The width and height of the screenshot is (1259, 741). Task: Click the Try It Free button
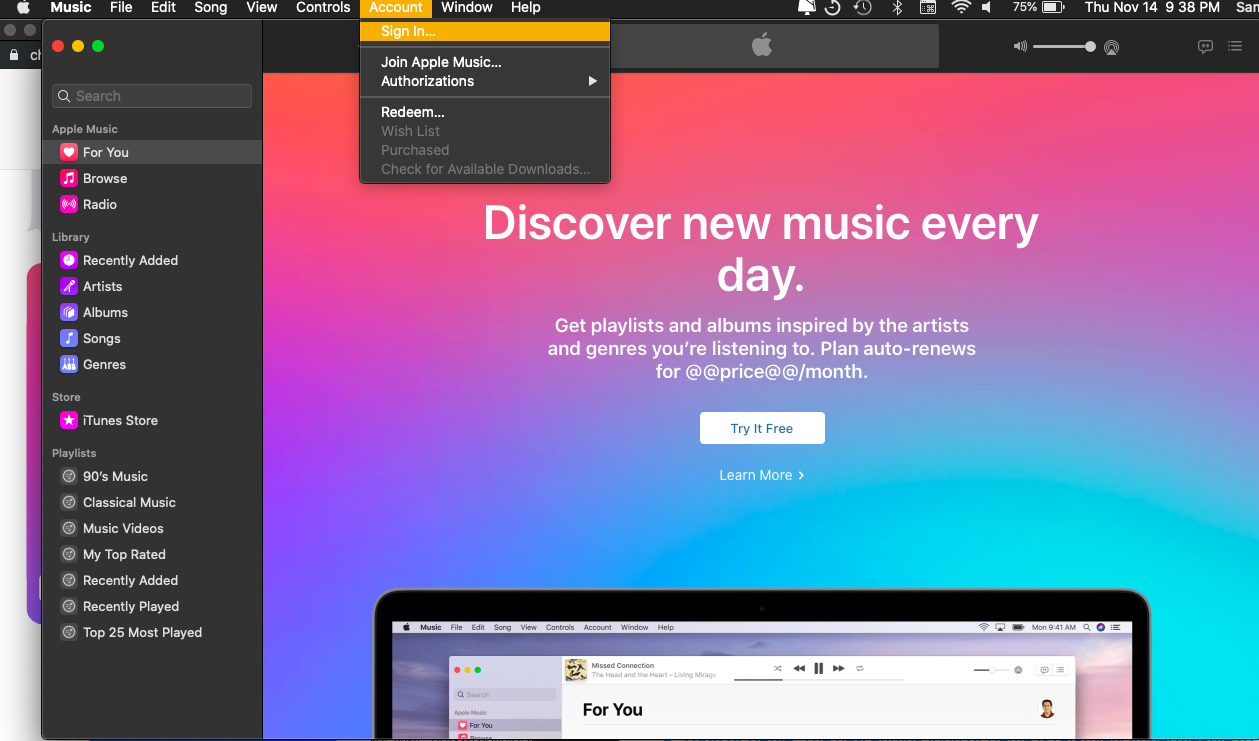[x=762, y=428]
